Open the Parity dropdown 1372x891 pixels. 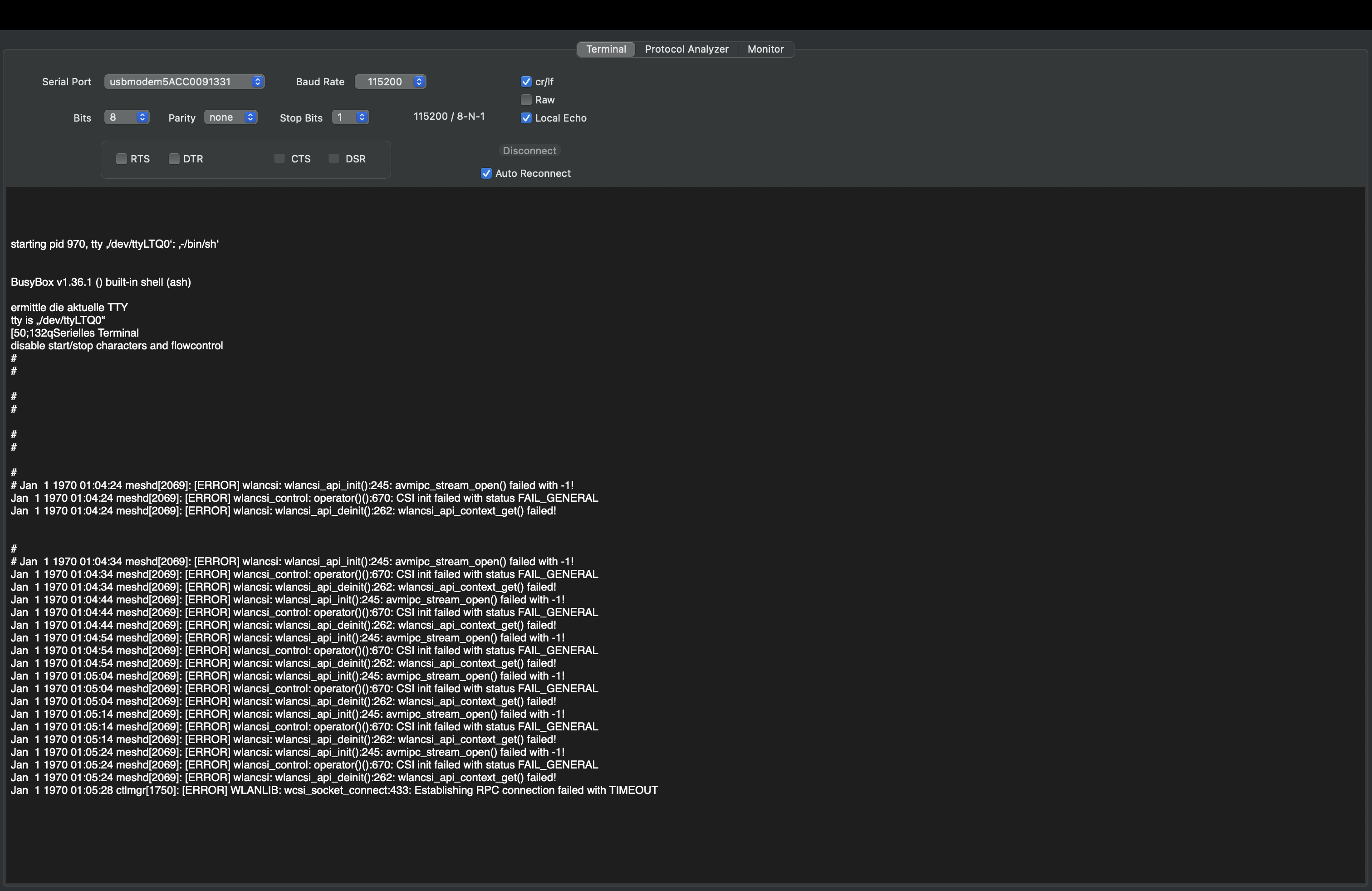point(230,117)
